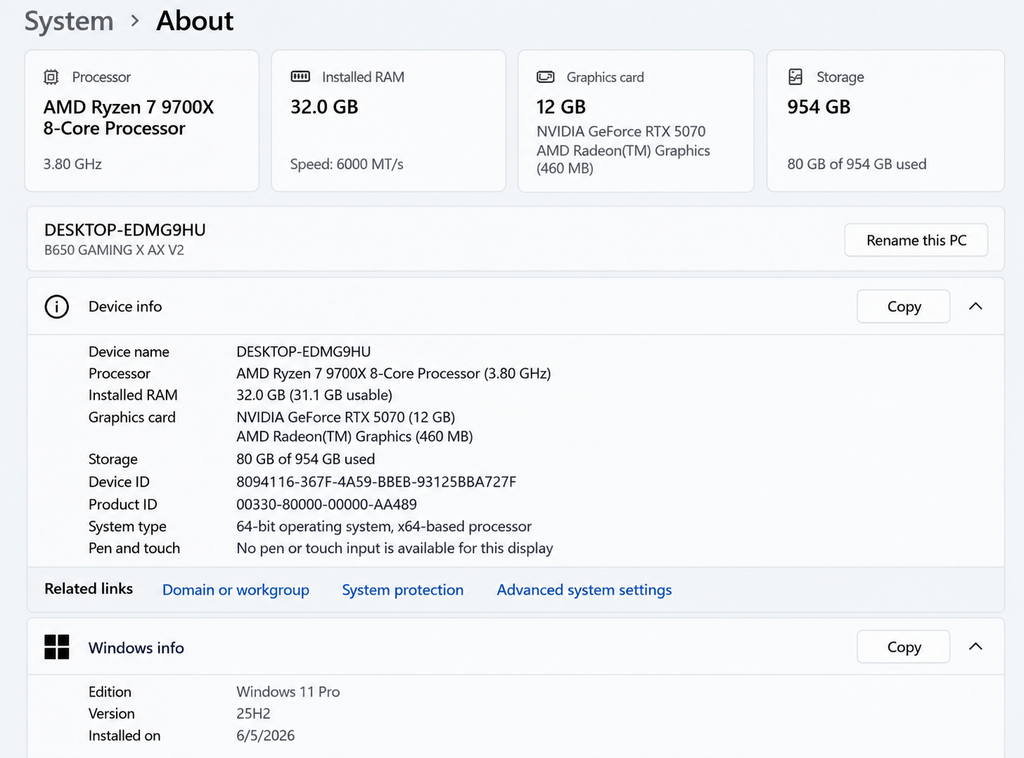This screenshot has width=1024, height=758.
Task: Open Advanced system settings link
Action: [584, 590]
